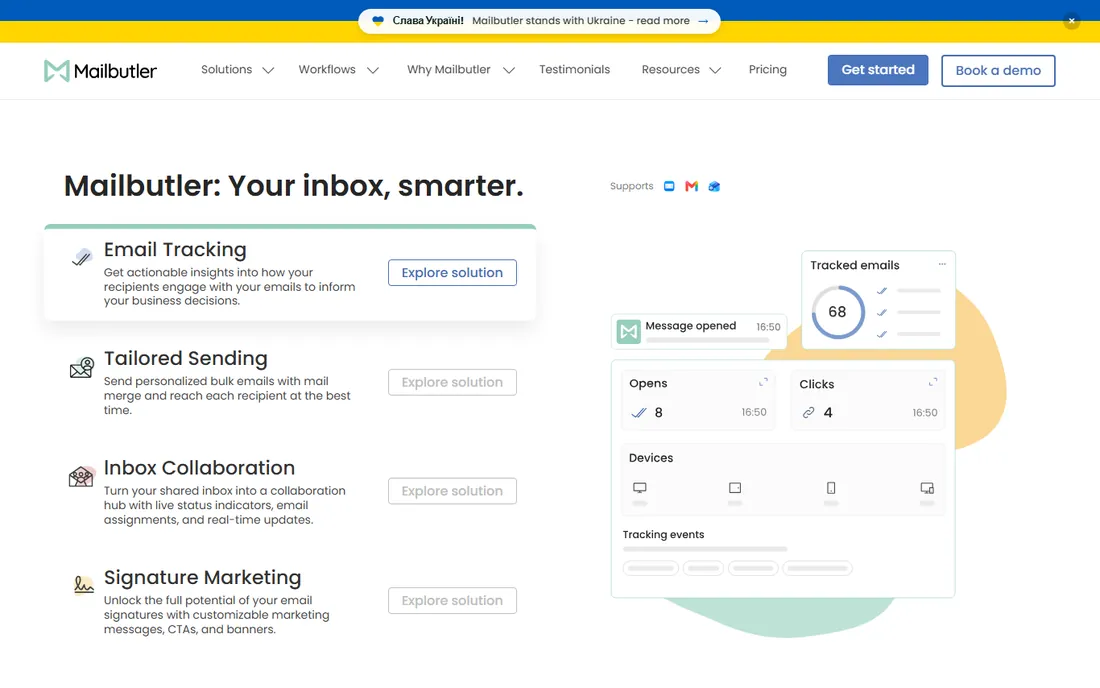The image size is (1100, 688).
Task: Click the Tailored Sending envelope icon
Action: pyautogui.click(x=81, y=367)
